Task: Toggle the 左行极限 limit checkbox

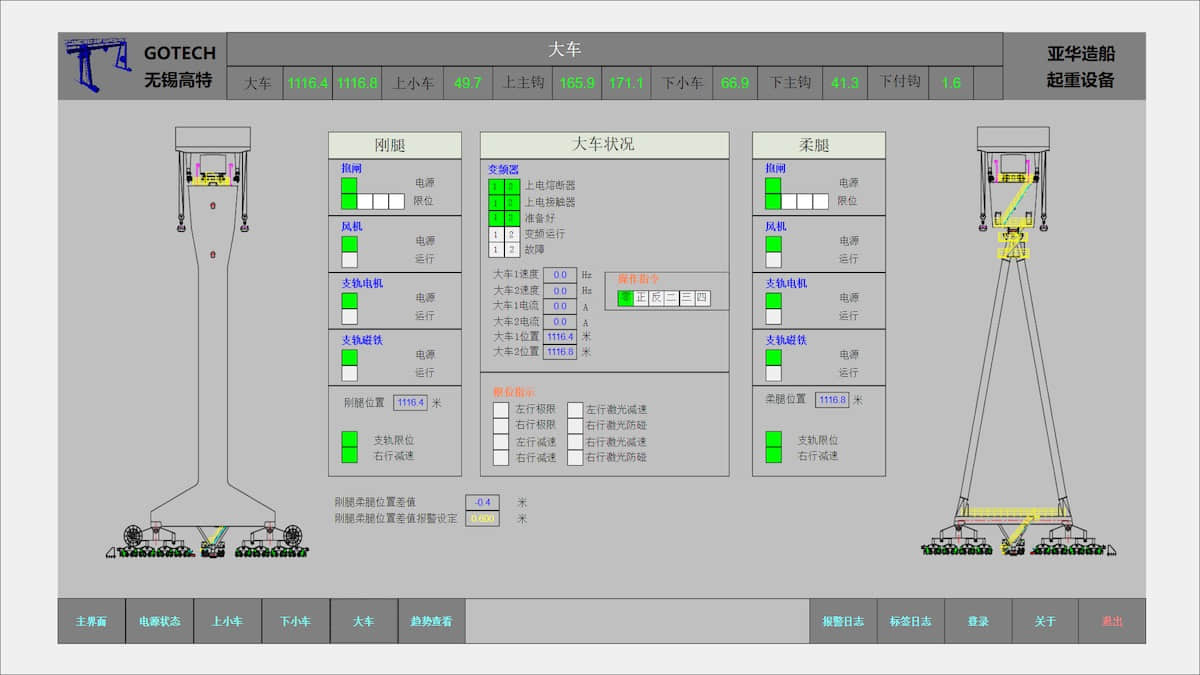Action: [501, 409]
